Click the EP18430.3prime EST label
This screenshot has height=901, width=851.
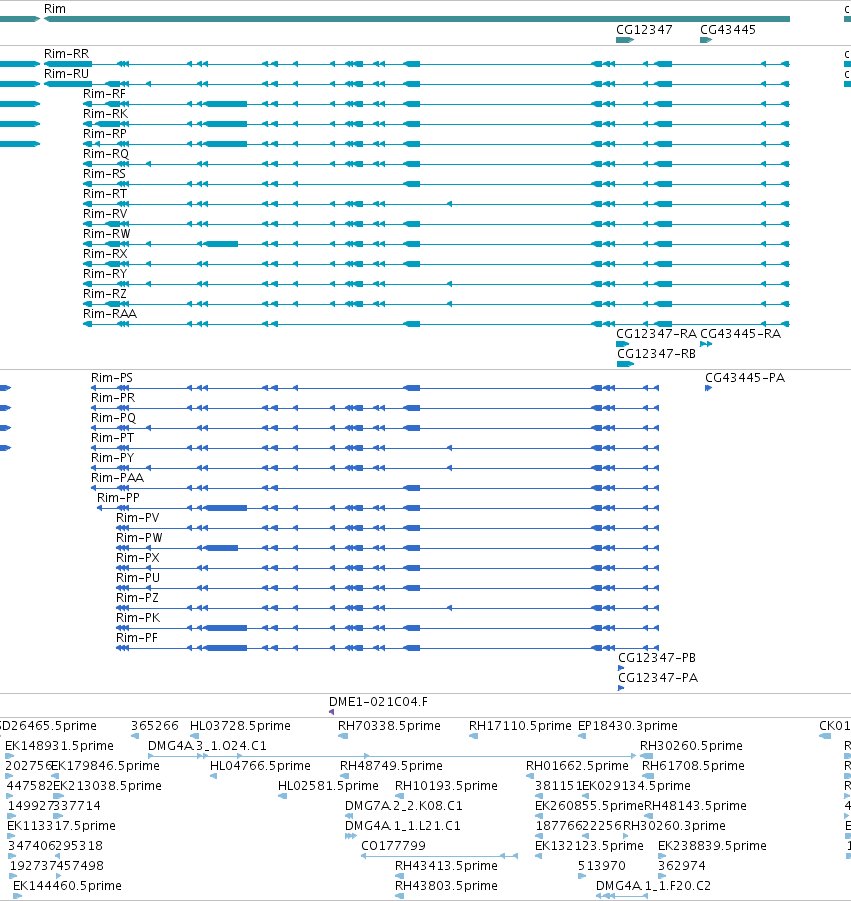tap(627, 726)
